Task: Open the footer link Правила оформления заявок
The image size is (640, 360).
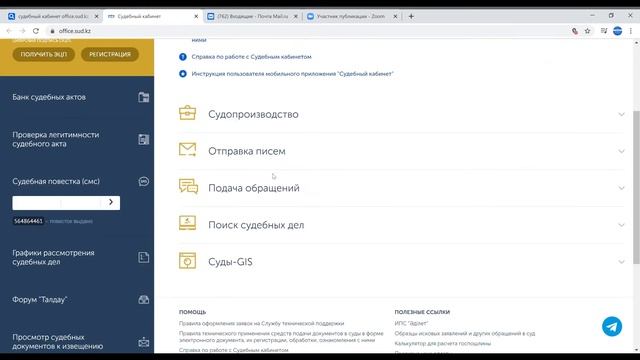Action: coord(262,323)
